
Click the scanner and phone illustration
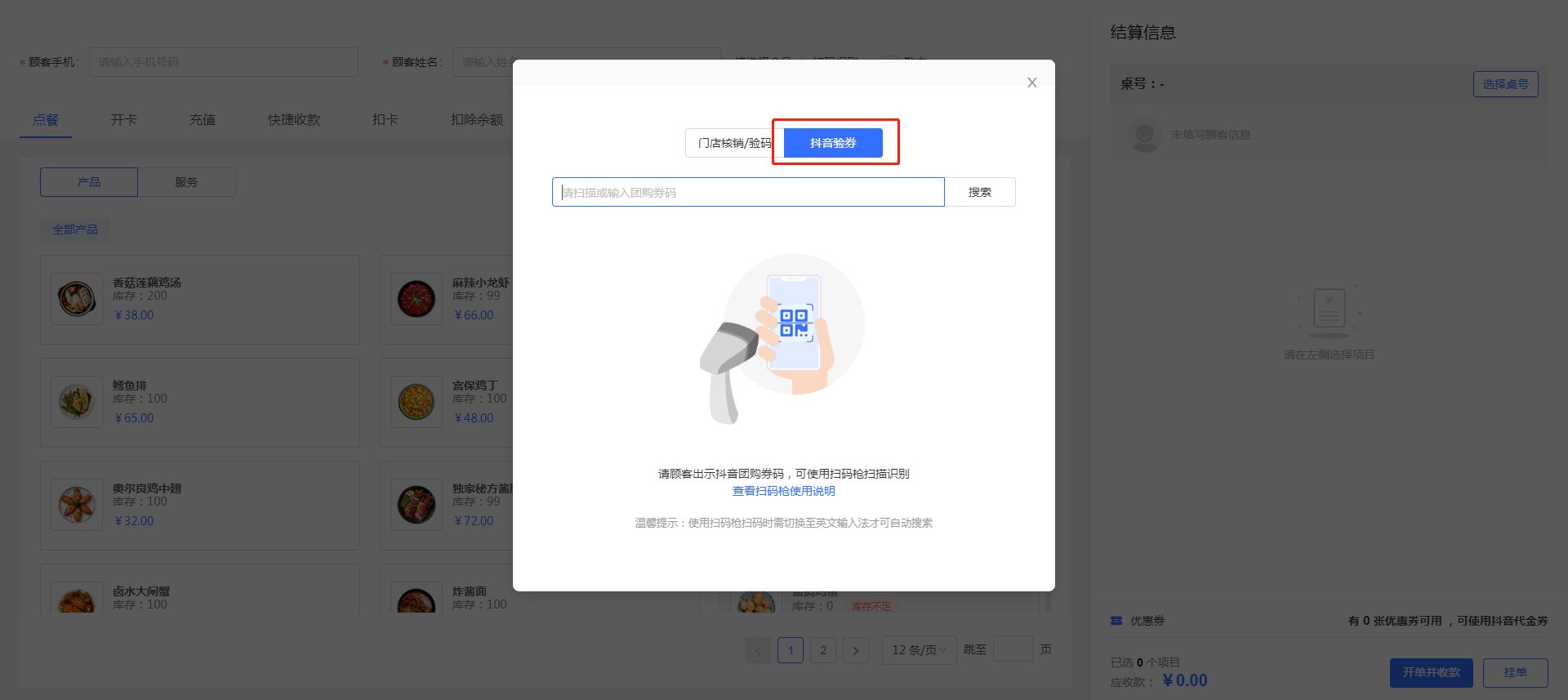782,339
